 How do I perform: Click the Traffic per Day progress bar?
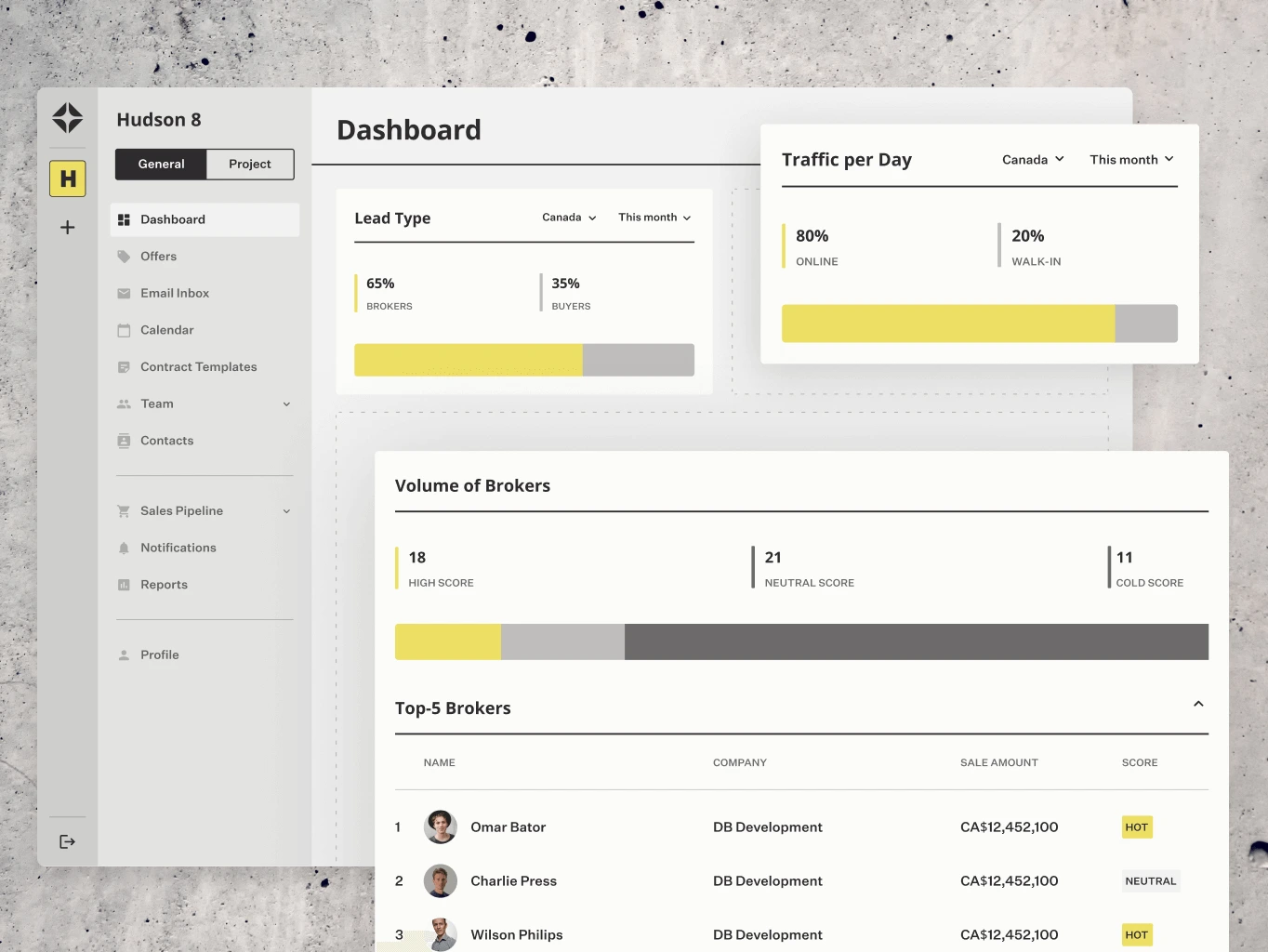point(979,323)
